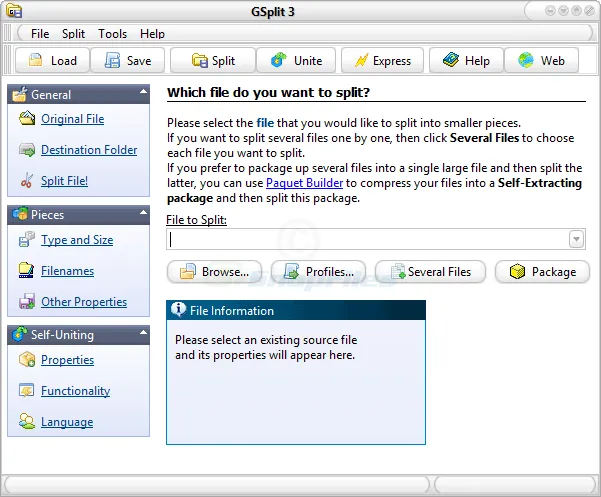Screen dimensions: 601x497
Task: Open Help from the toolbar
Action: tap(466, 61)
